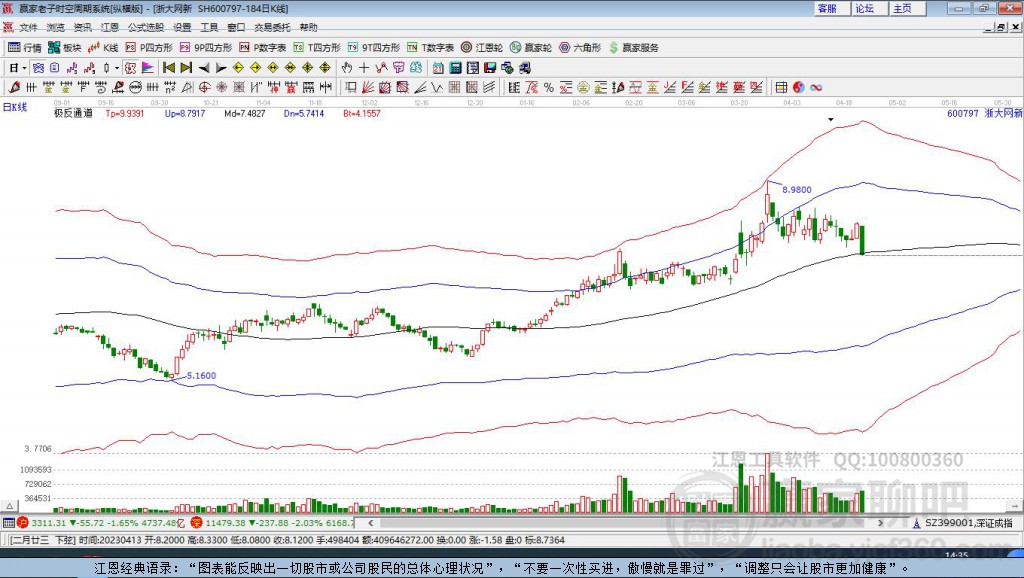Click the 客服 customer service button

click(x=827, y=8)
